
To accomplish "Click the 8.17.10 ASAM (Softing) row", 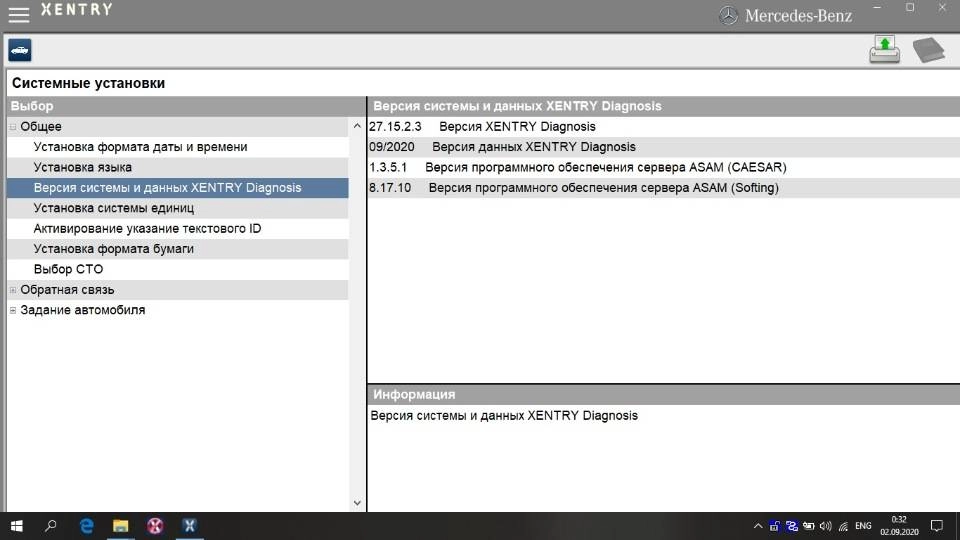I will [664, 188].
